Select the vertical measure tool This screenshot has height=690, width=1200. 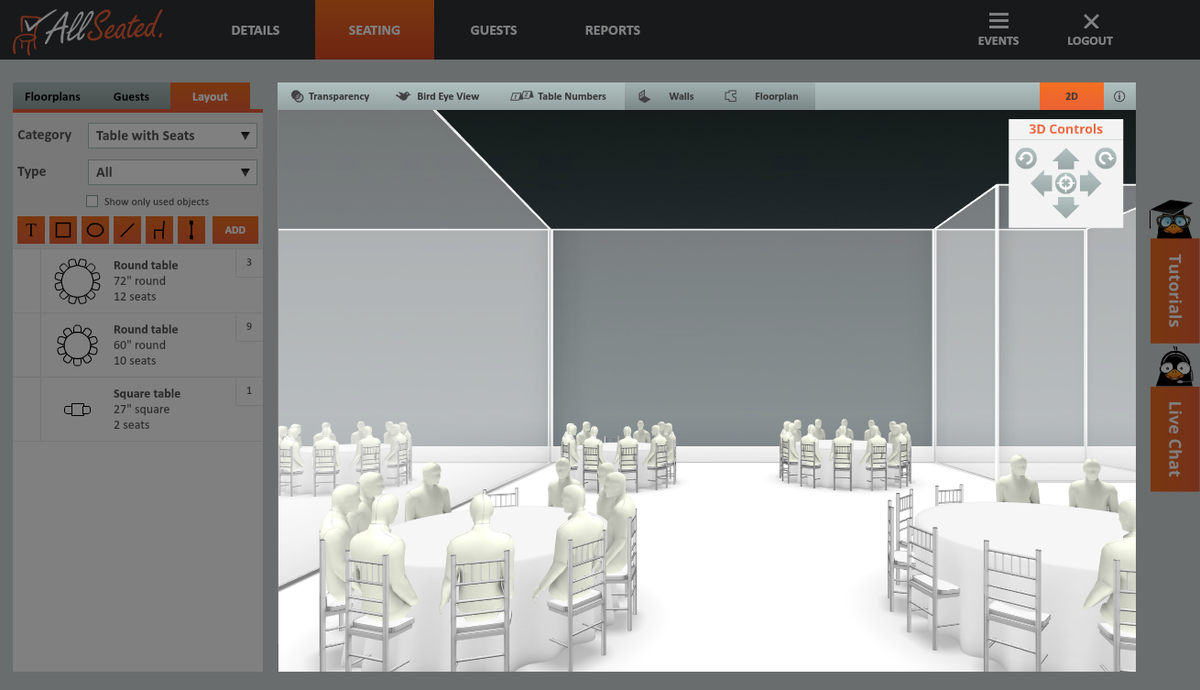(191, 230)
